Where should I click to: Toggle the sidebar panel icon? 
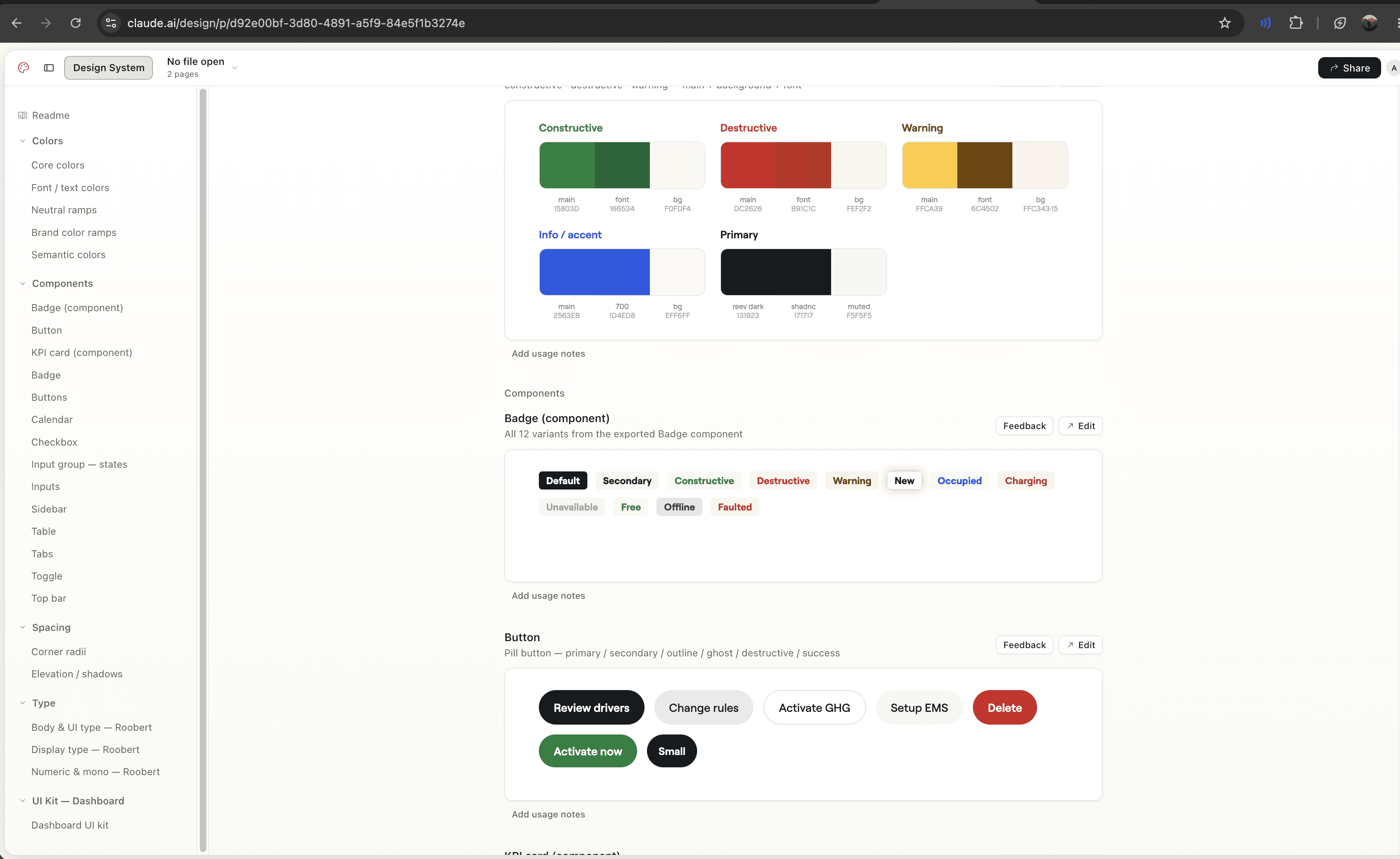[49, 67]
